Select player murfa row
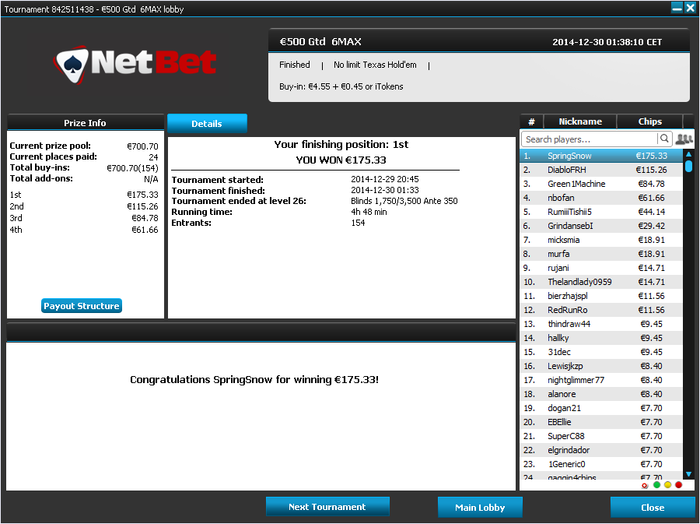The height and width of the screenshot is (524, 700). click(601, 254)
